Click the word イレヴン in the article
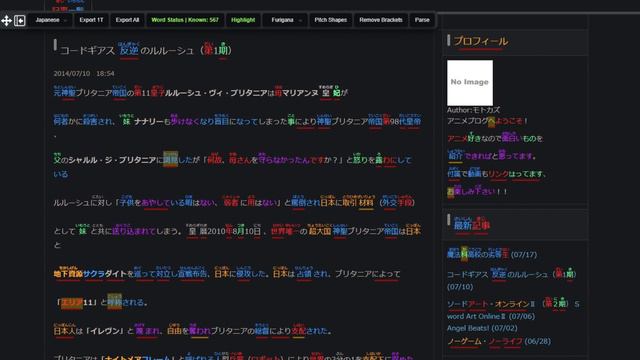 point(106,331)
